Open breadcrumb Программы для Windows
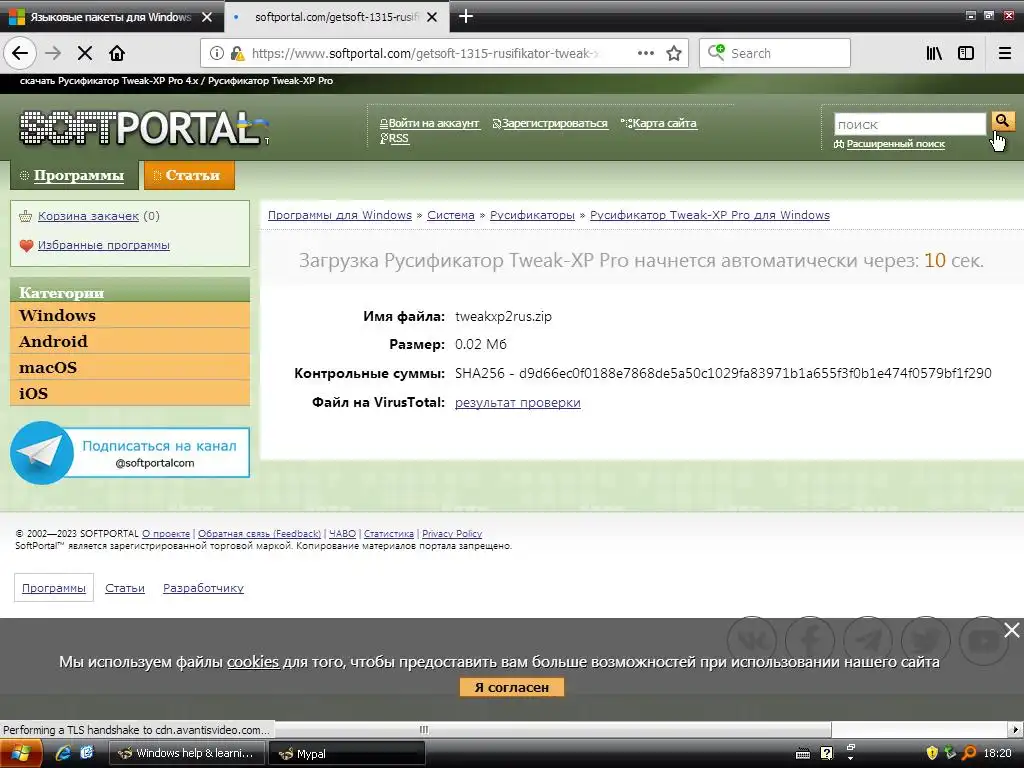 [x=340, y=215]
